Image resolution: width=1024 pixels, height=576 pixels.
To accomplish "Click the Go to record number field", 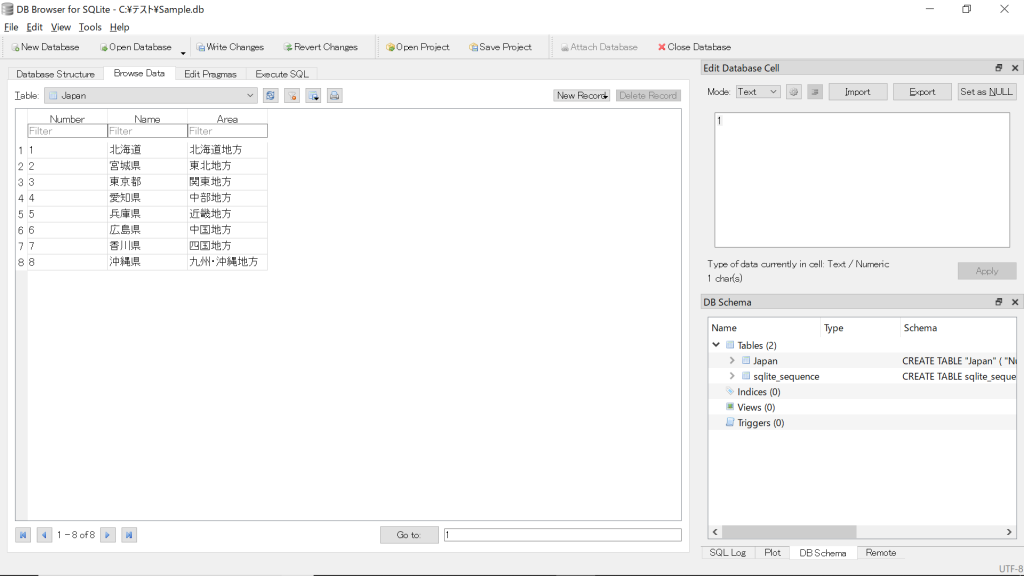I will 562,535.
